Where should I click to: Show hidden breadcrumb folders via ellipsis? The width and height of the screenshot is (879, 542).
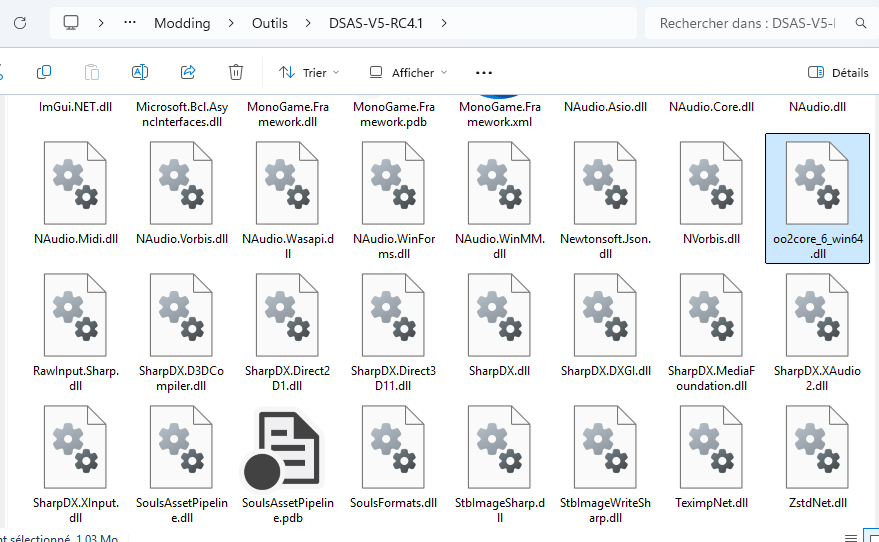(130, 23)
